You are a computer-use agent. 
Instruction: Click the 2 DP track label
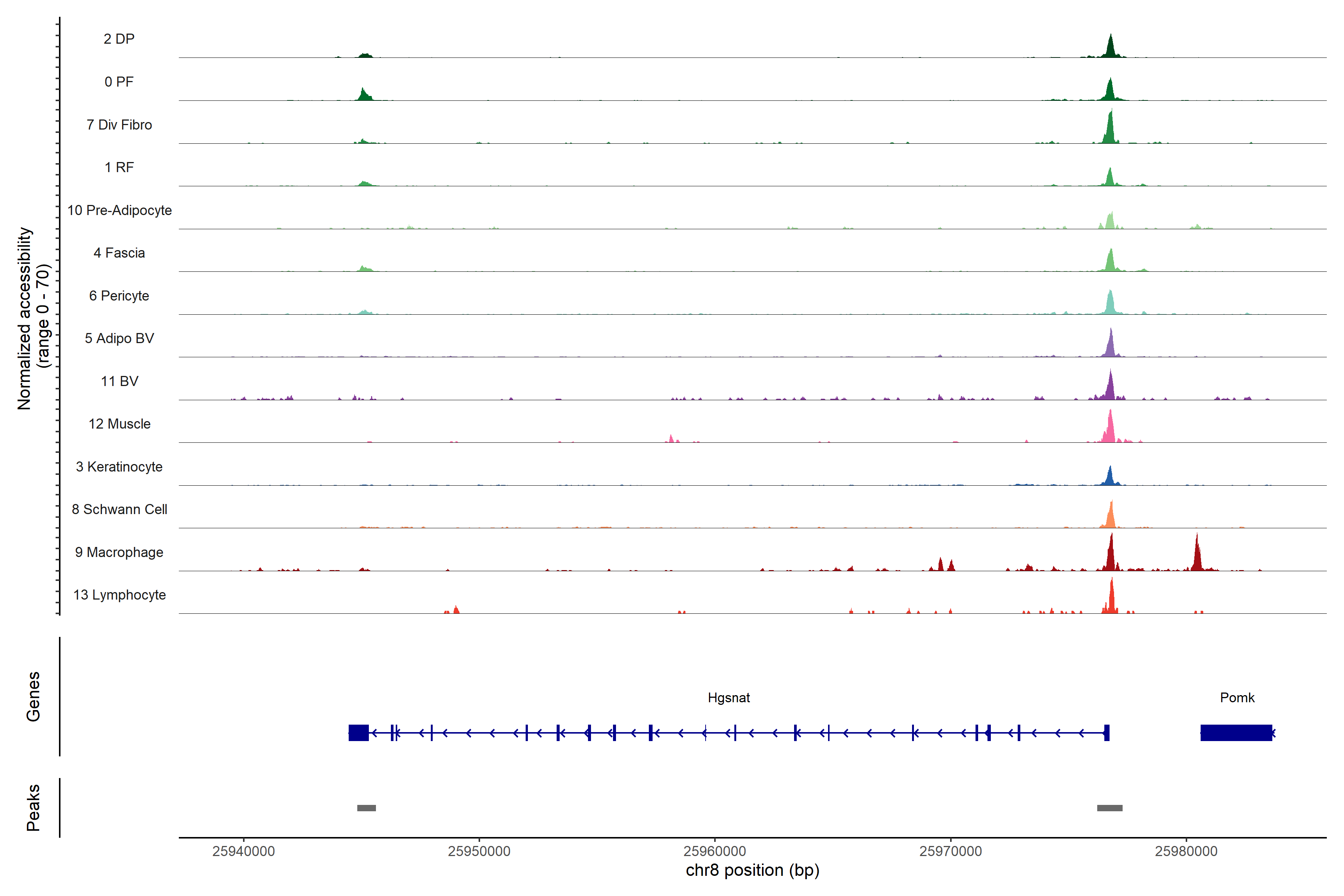coord(119,39)
